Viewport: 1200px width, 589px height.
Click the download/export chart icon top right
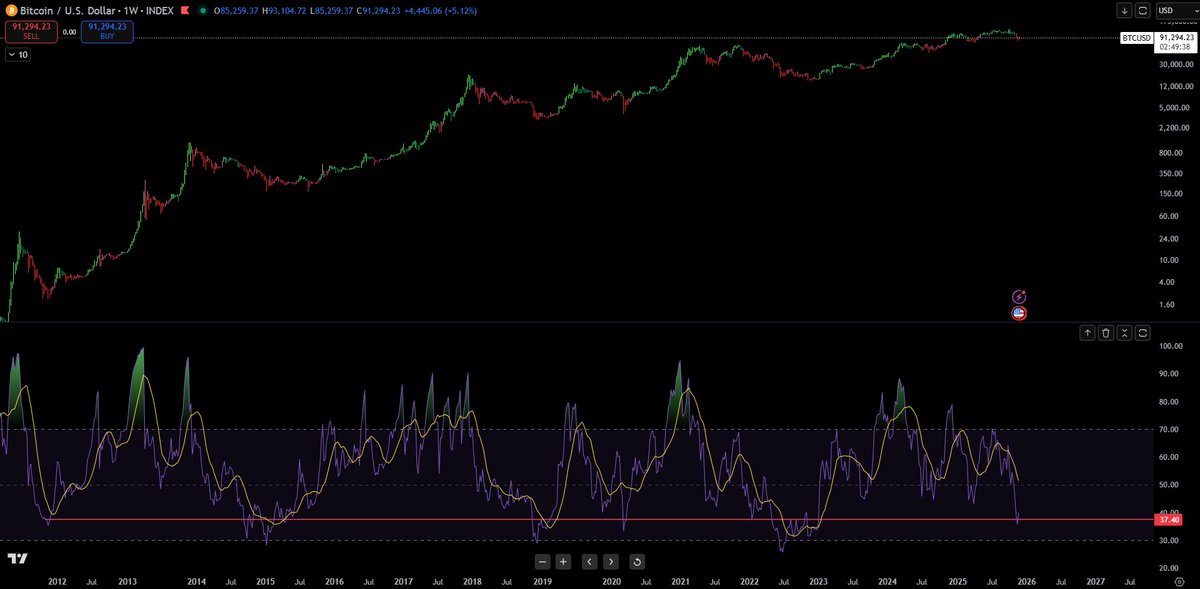[1124, 10]
